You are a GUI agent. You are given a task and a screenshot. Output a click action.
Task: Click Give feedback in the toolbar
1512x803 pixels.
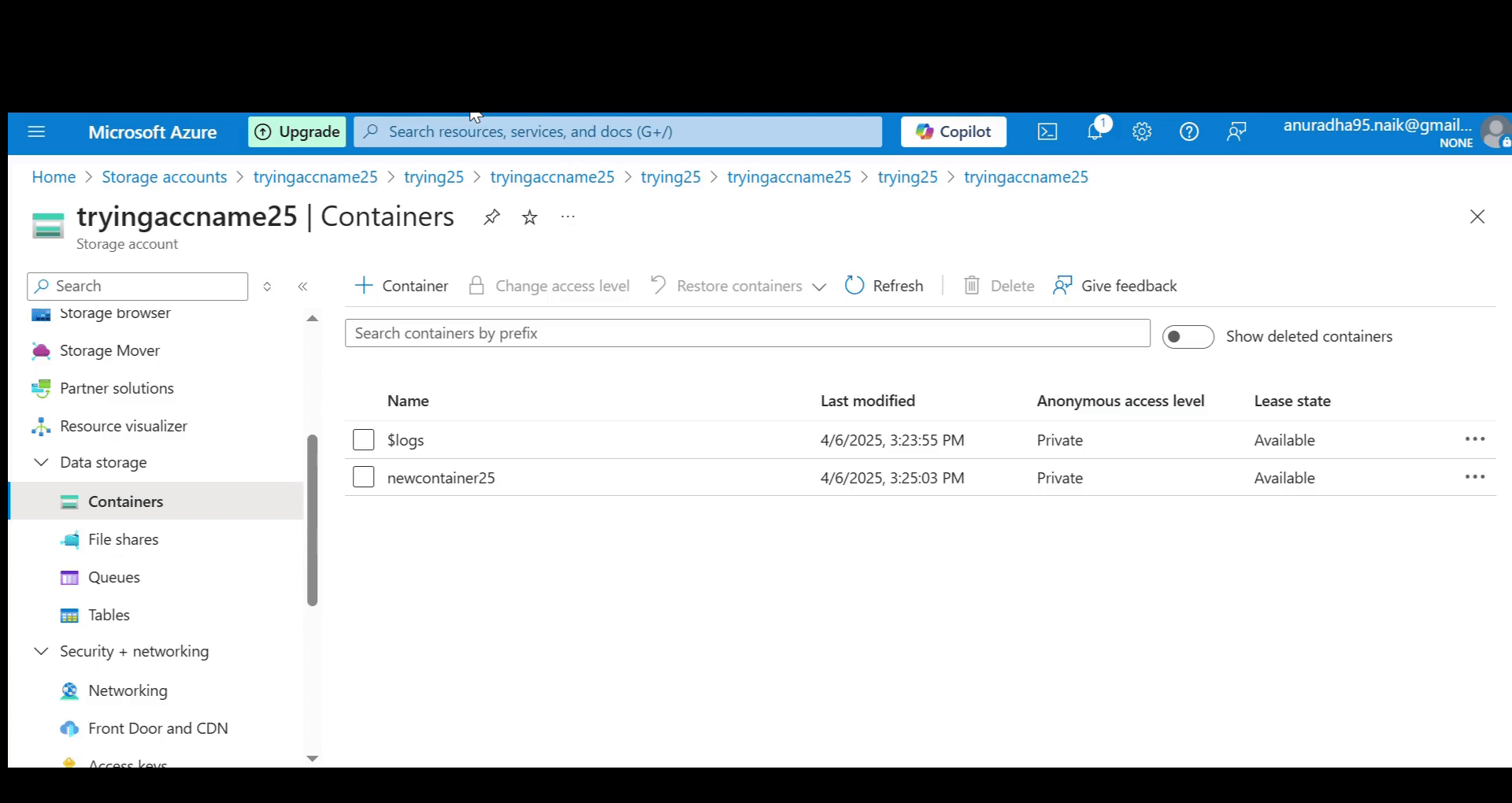pyautogui.click(x=1115, y=286)
